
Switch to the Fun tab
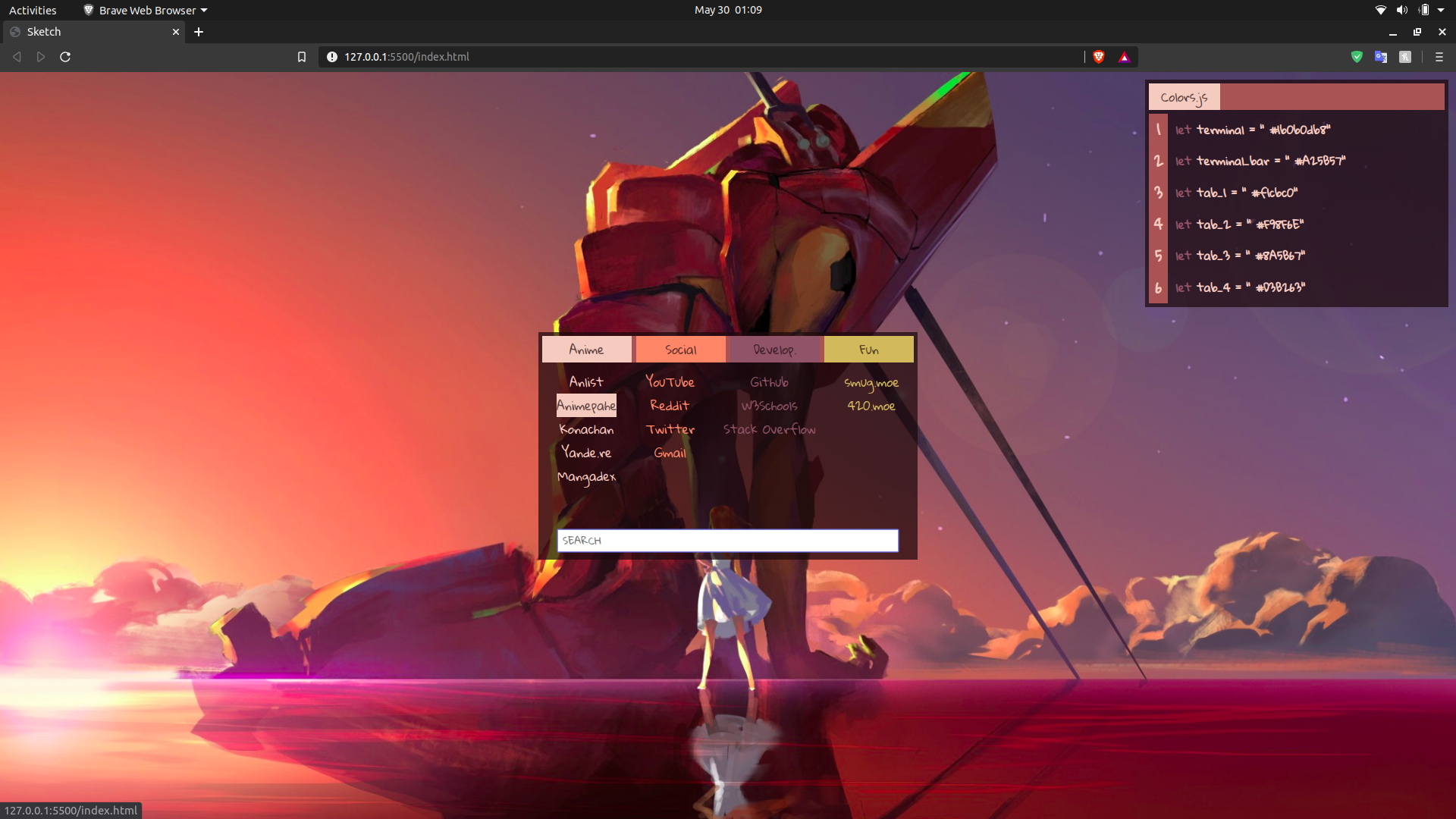click(869, 349)
